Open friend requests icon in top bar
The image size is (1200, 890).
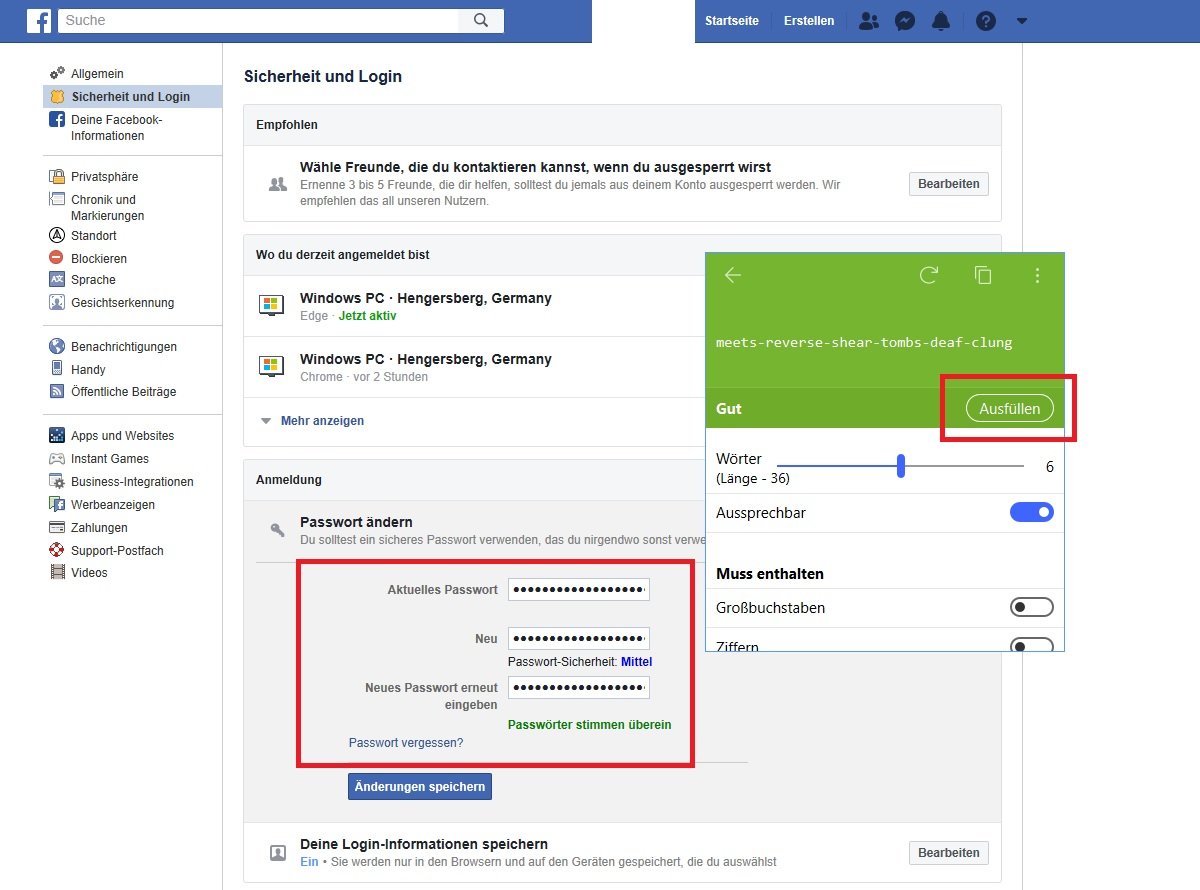(869, 20)
